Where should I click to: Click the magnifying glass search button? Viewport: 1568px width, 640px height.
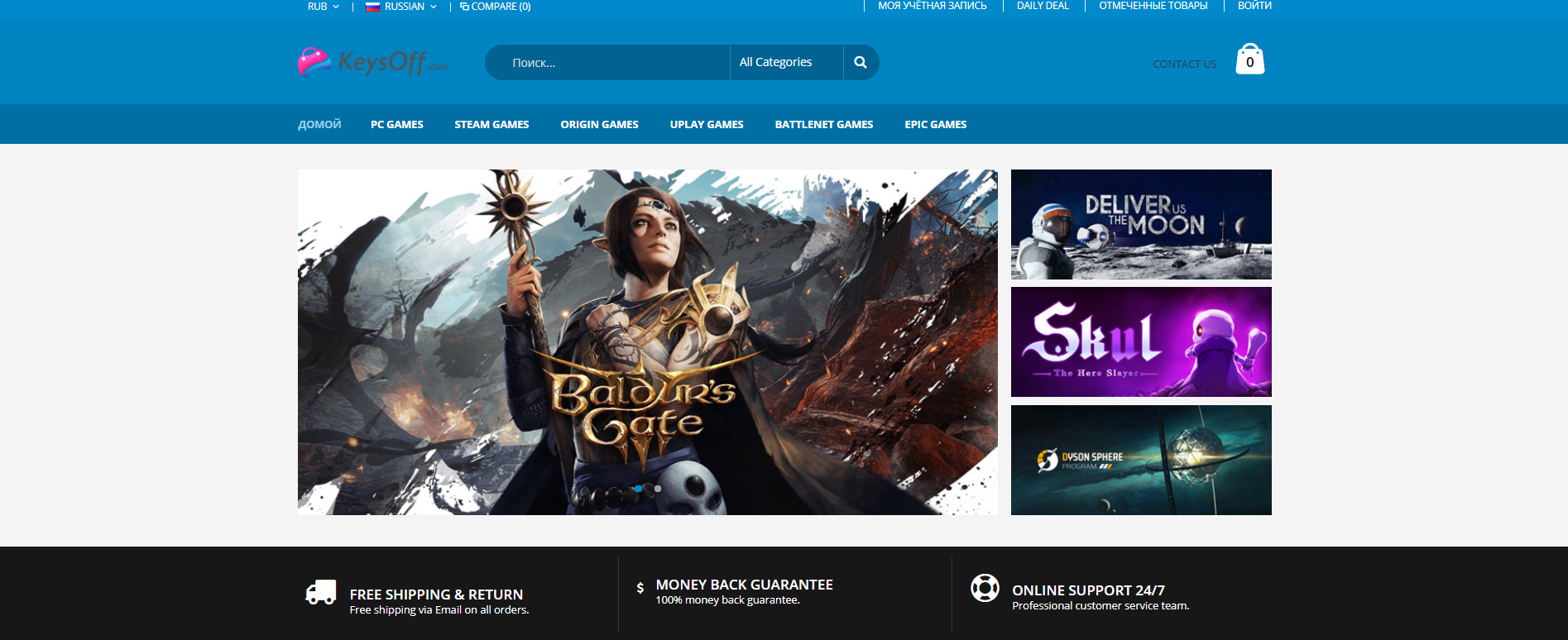(x=861, y=62)
